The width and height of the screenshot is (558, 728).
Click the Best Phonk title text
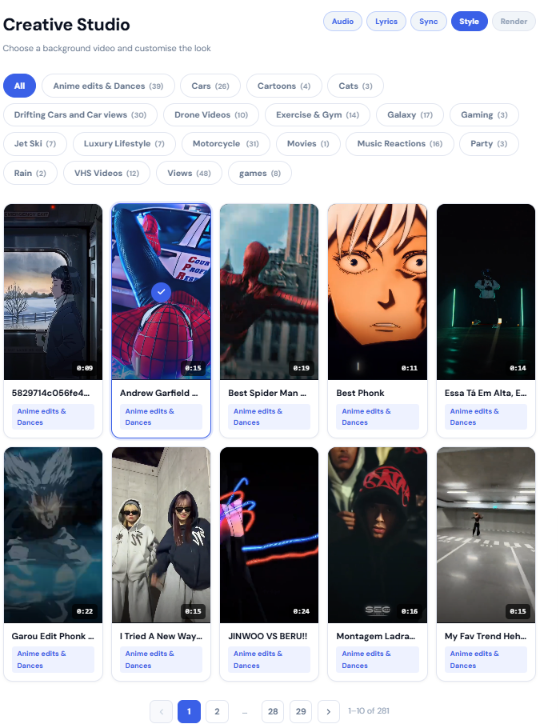[x=360, y=393]
